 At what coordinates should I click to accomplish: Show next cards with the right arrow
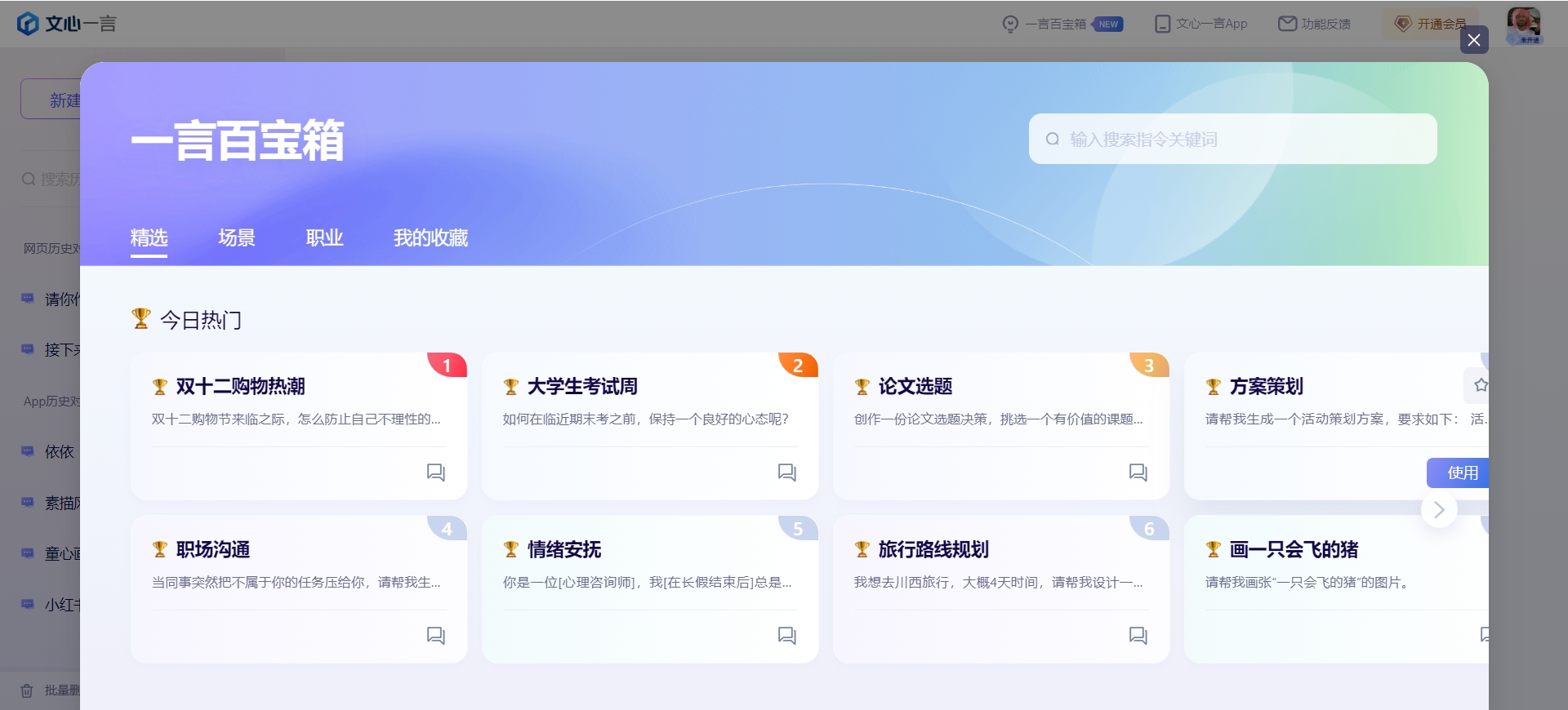click(x=1439, y=510)
